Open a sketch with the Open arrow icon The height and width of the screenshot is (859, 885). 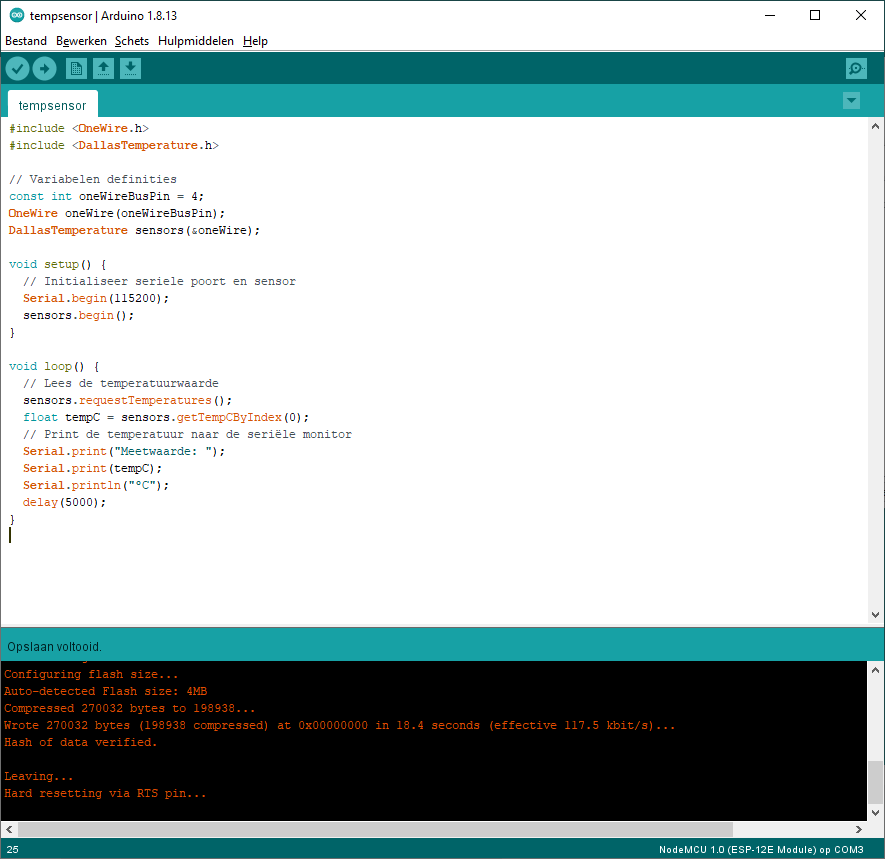(x=103, y=69)
